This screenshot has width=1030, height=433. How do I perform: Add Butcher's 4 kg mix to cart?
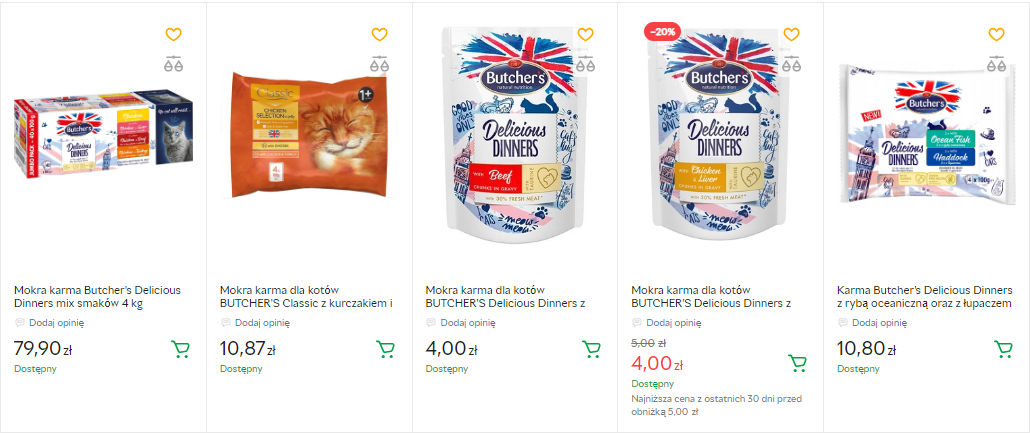[180, 349]
